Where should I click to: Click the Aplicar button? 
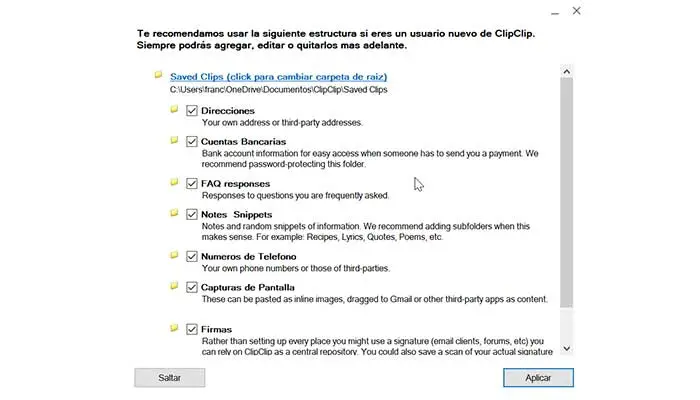click(x=538, y=377)
